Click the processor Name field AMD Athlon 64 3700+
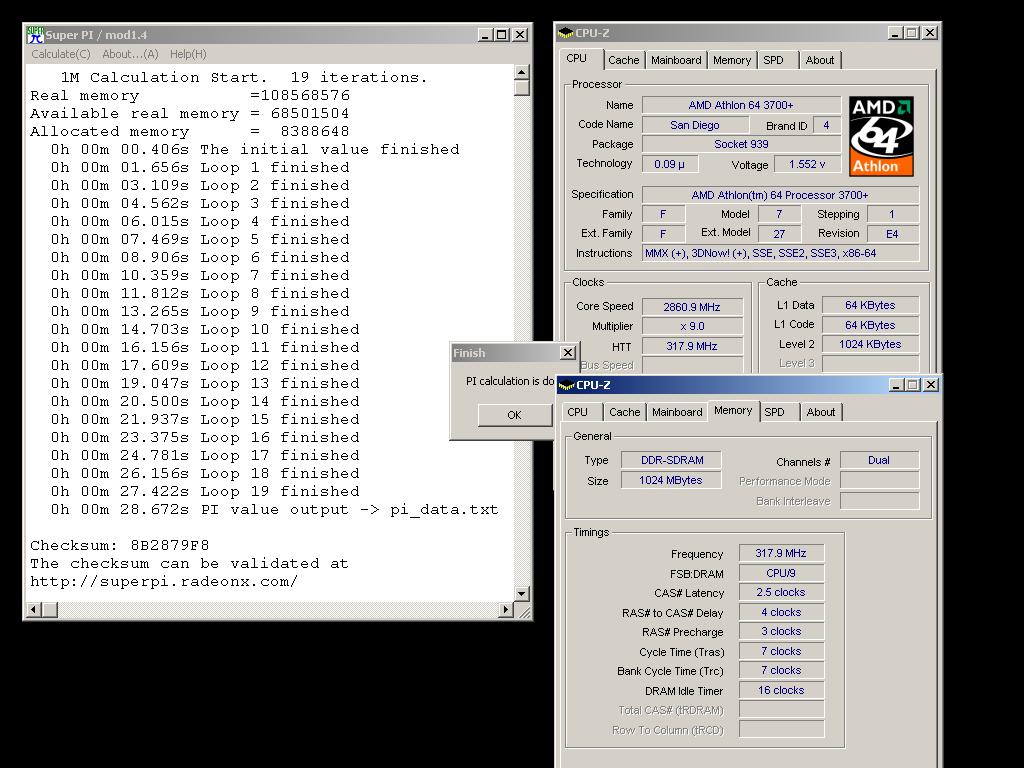The height and width of the screenshot is (768, 1024). [x=741, y=105]
